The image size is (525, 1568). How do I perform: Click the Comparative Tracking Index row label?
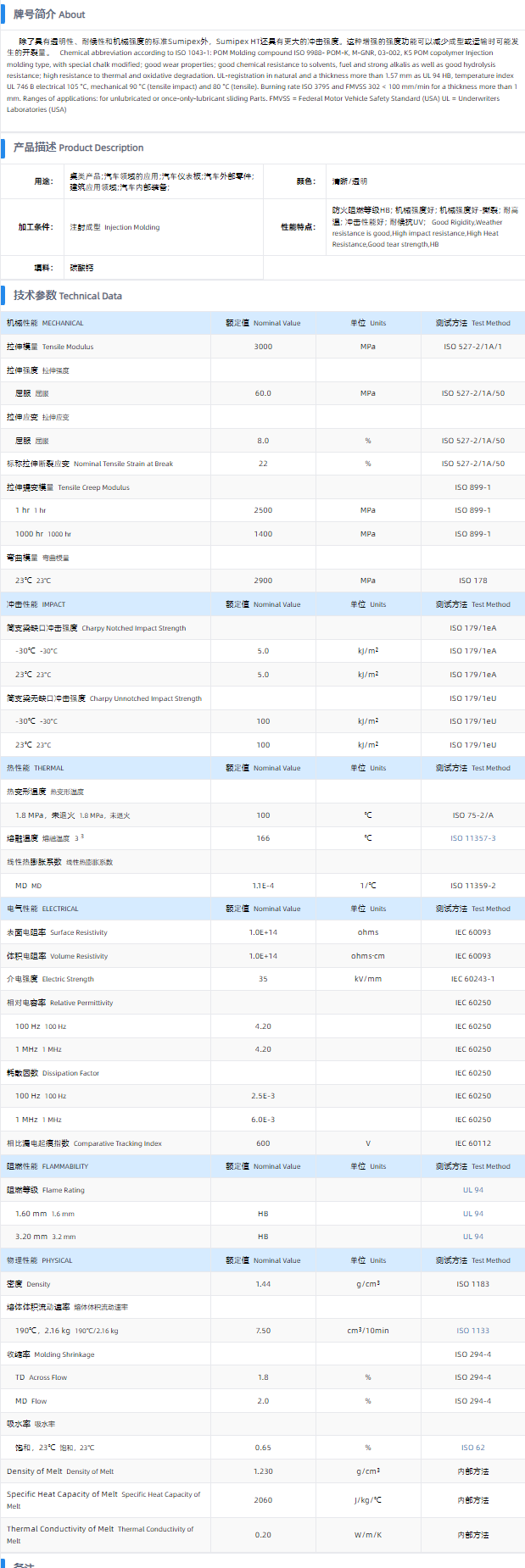(x=84, y=1143)
